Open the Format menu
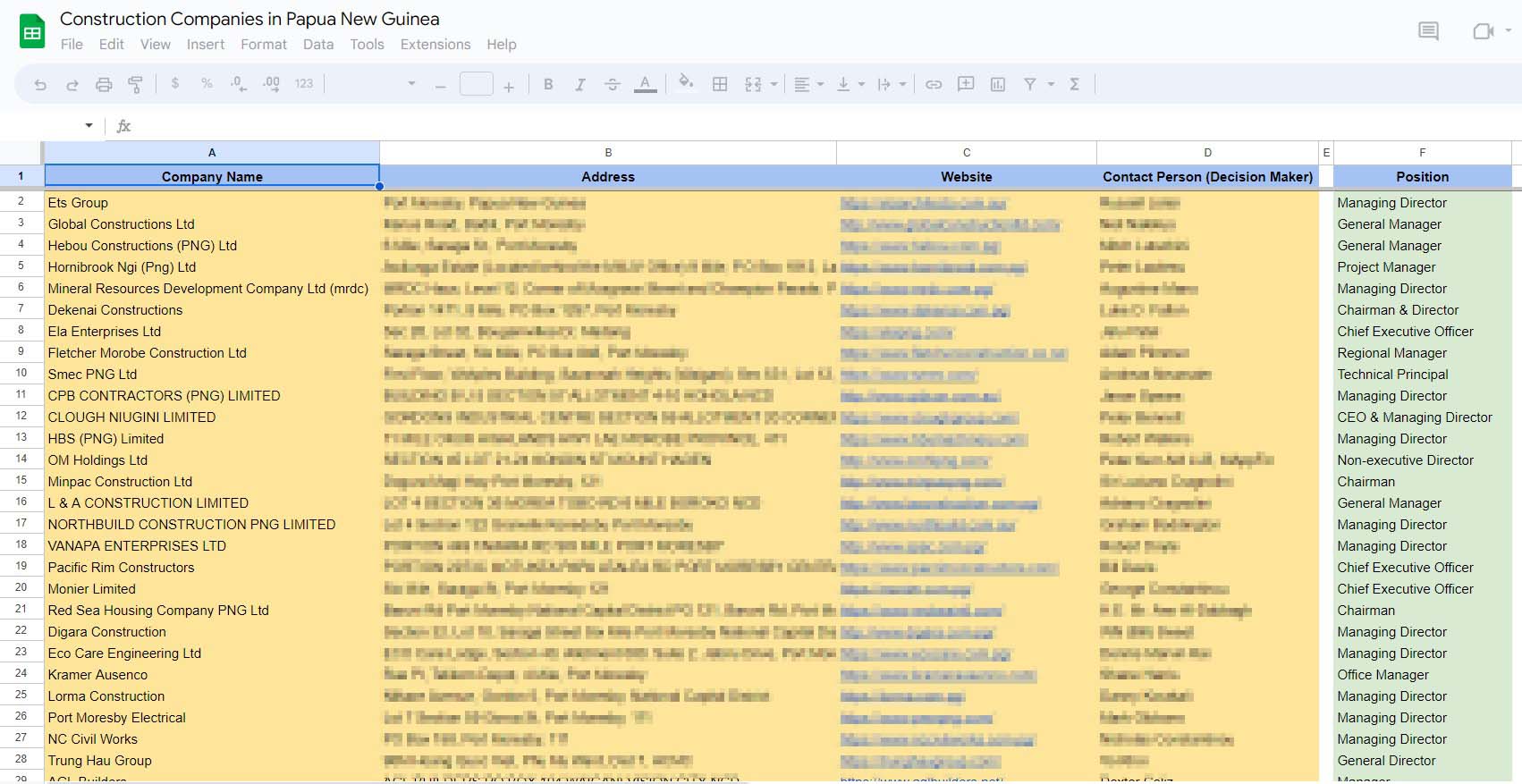The height and width of the screenshot is (784, 1522). (264, 44)
